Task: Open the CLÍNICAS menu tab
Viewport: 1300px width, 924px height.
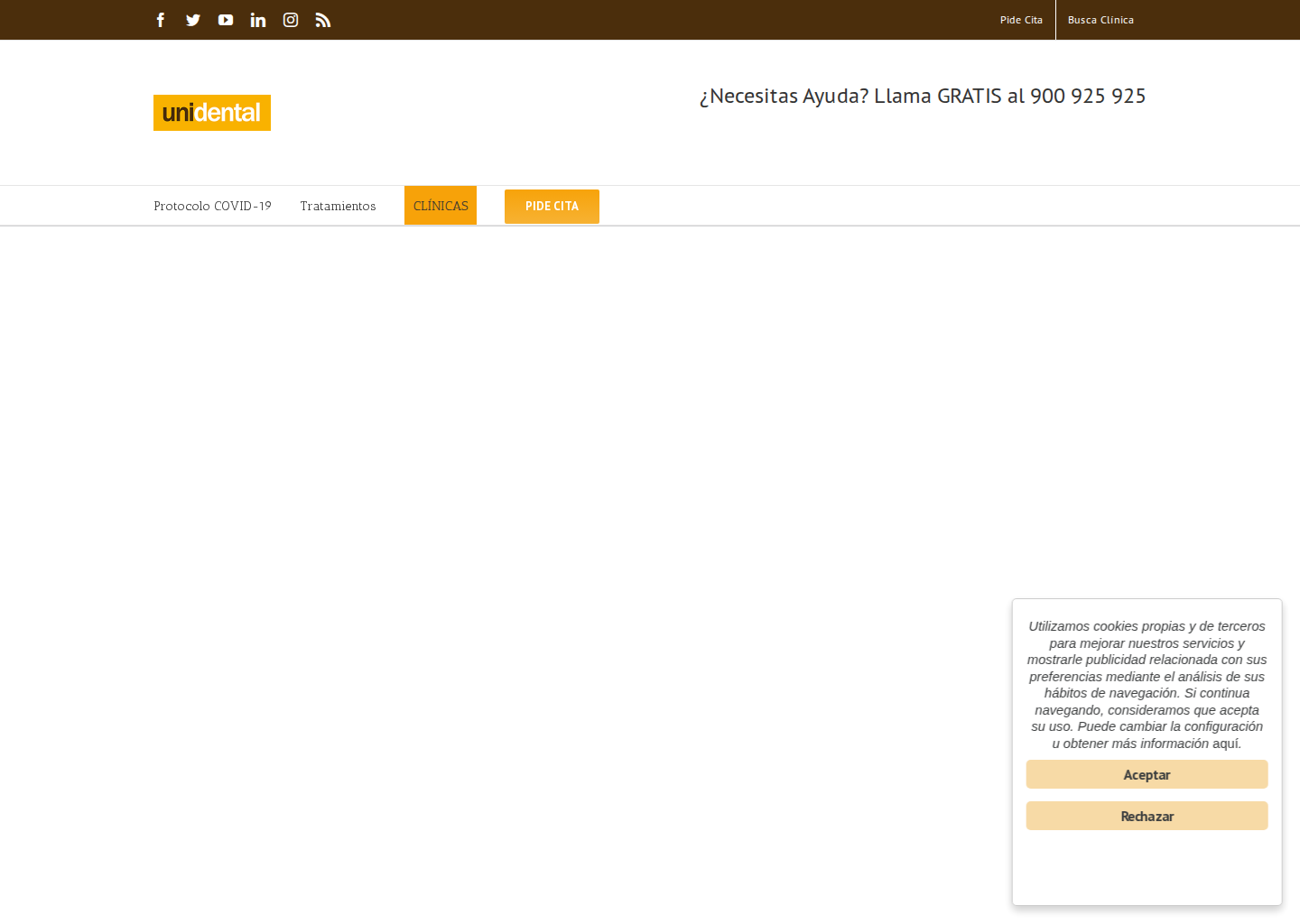Action: [441, 206]
